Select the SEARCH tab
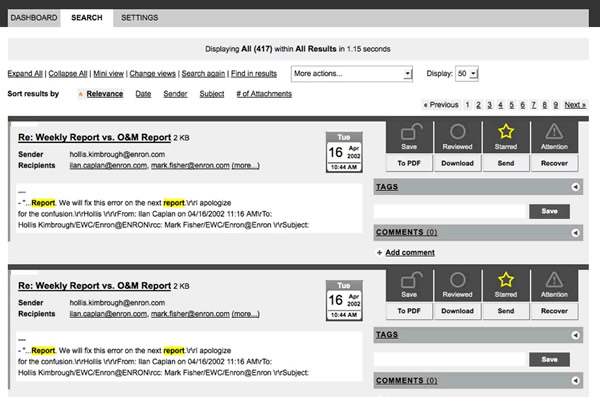 click(87, 18)
